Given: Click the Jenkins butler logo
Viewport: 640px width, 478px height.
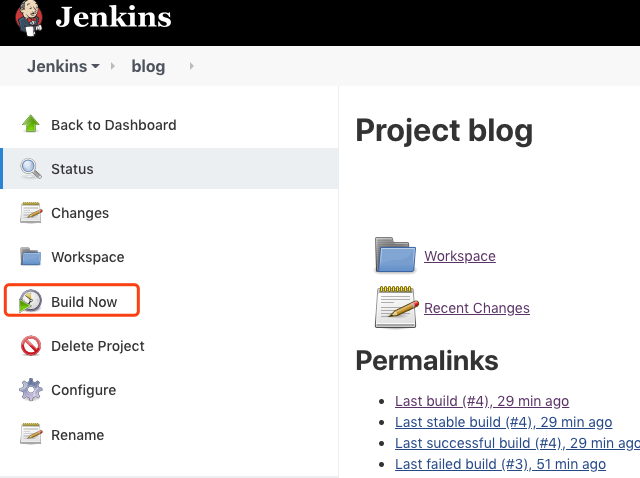Looking at the screenshot, I should (29, 18).
